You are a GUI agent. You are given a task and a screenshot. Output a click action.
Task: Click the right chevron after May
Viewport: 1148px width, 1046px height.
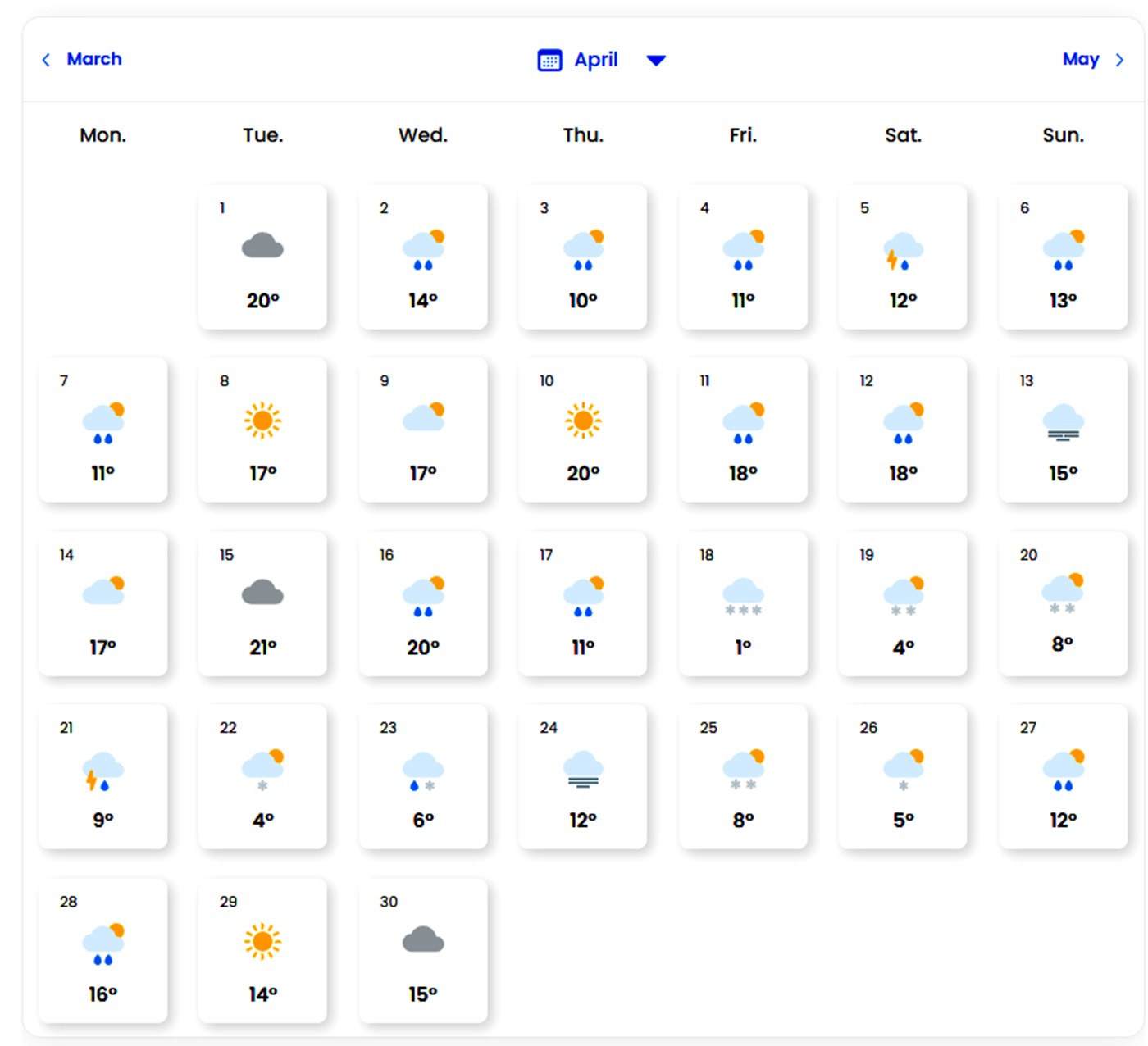pos(1119,60)
